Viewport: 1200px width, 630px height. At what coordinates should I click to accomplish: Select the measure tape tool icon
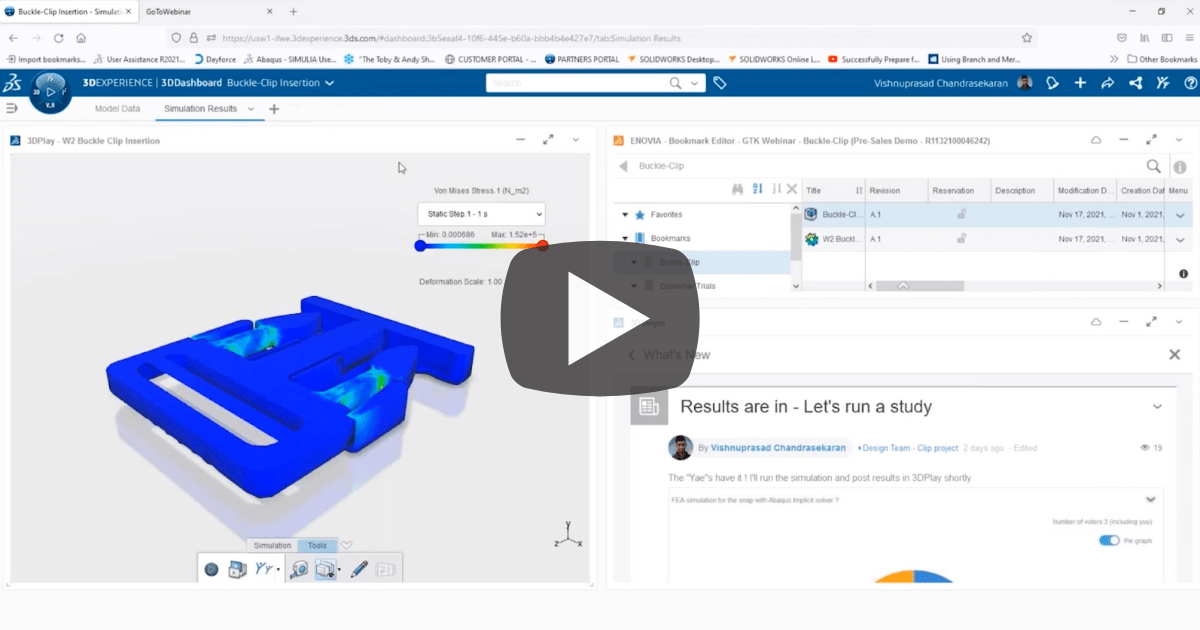(299, 569)
